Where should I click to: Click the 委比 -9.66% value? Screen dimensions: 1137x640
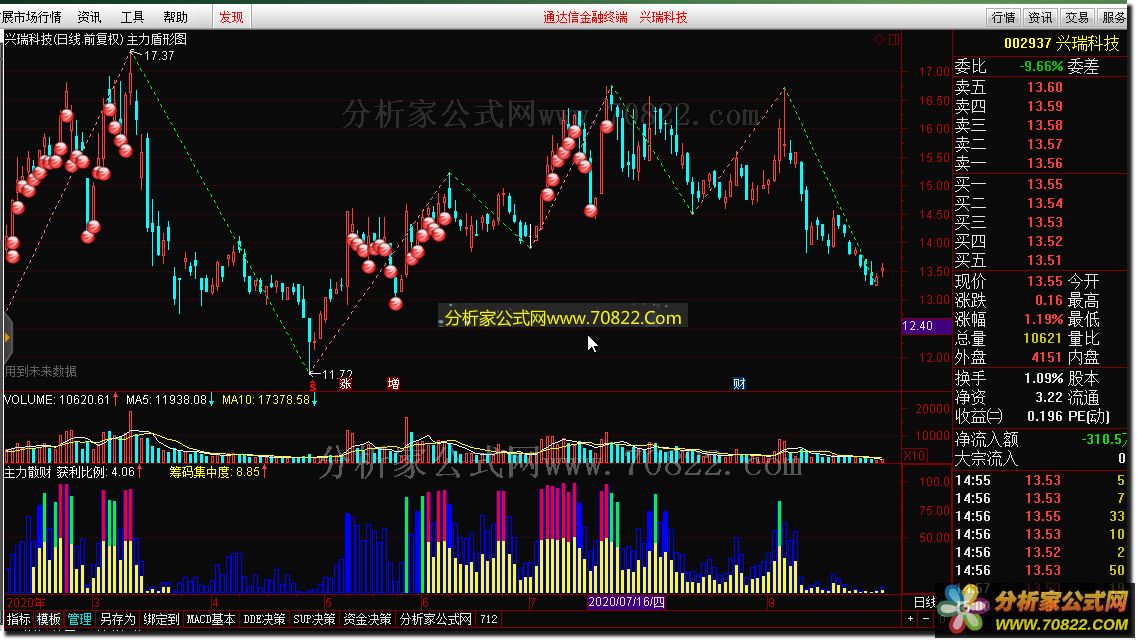point(1041,67)
